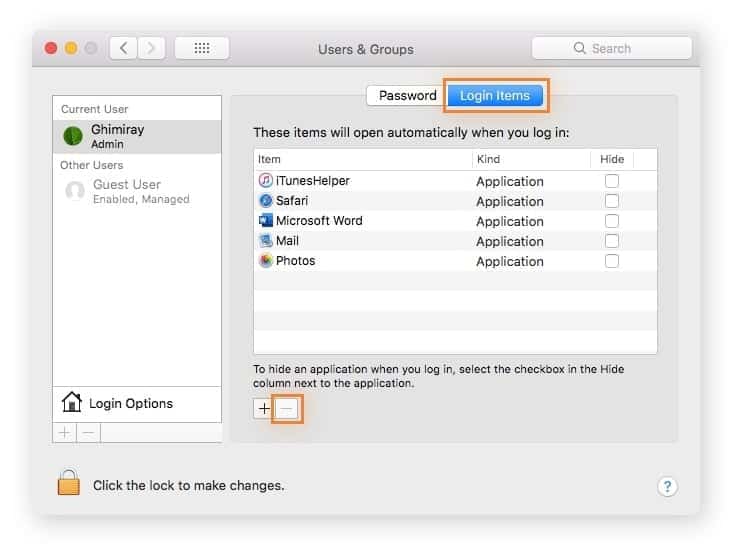Add a login item with plus button

[x=264, y=408]
